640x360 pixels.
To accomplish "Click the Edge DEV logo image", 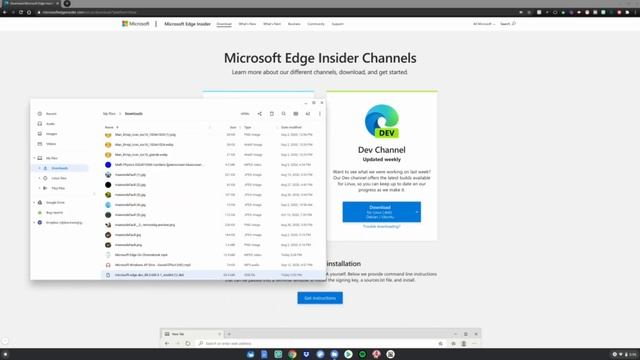I will point(382,122).
